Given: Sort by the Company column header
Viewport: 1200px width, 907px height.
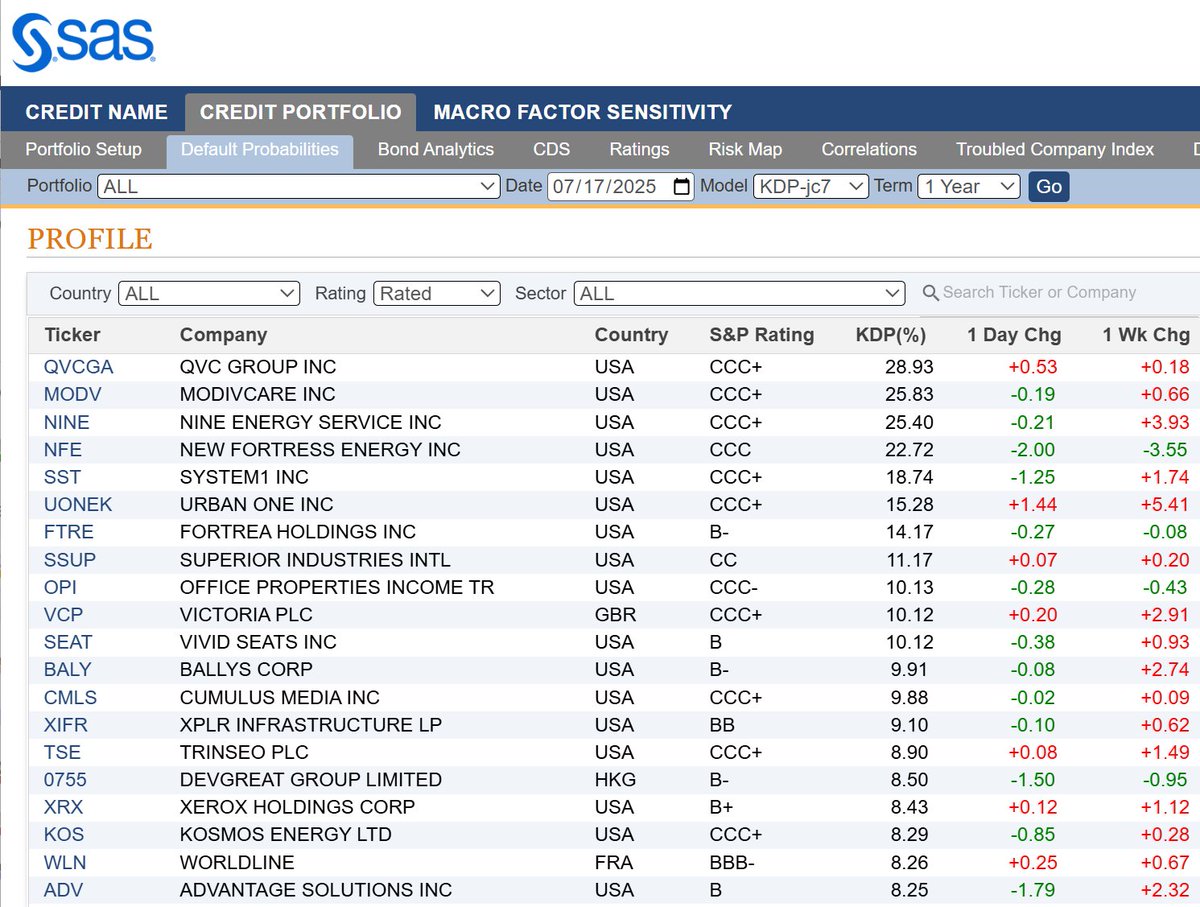Looking at the screenshot, I should point(223,335).
